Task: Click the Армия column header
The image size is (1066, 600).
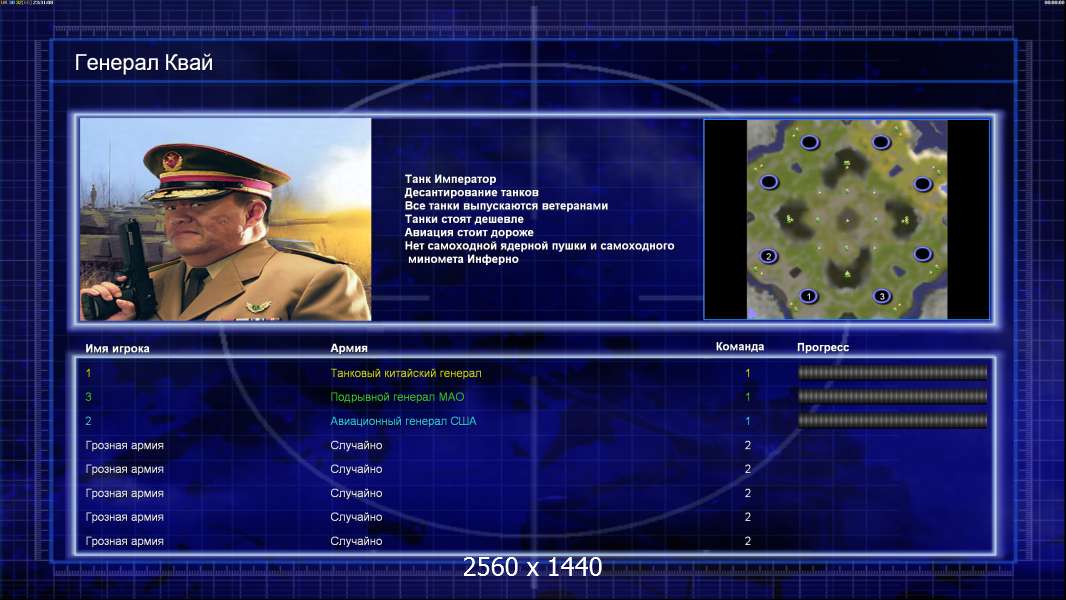Action: click(x=349, y=348)
